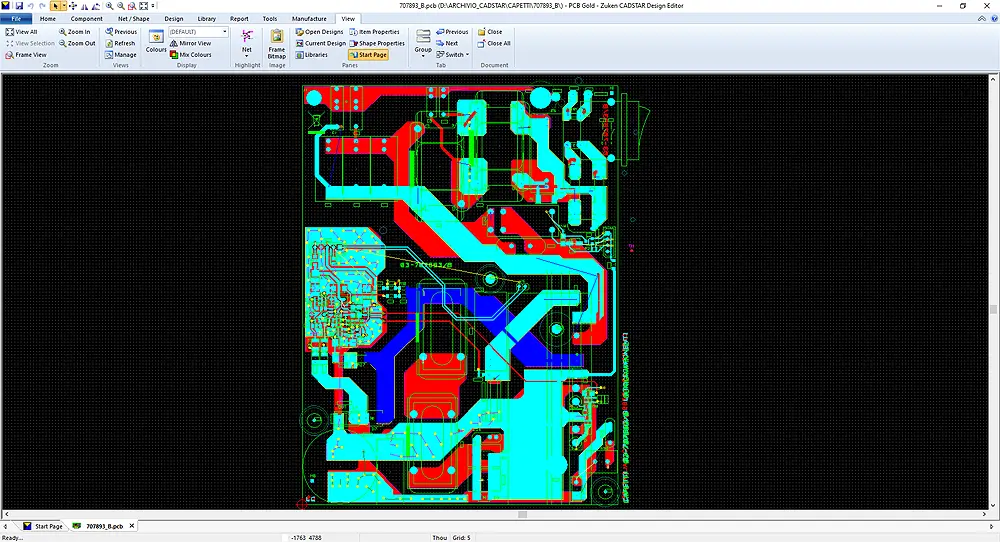
Task: Open the Net / Shape ribbon tab
Action: (133, 18)
